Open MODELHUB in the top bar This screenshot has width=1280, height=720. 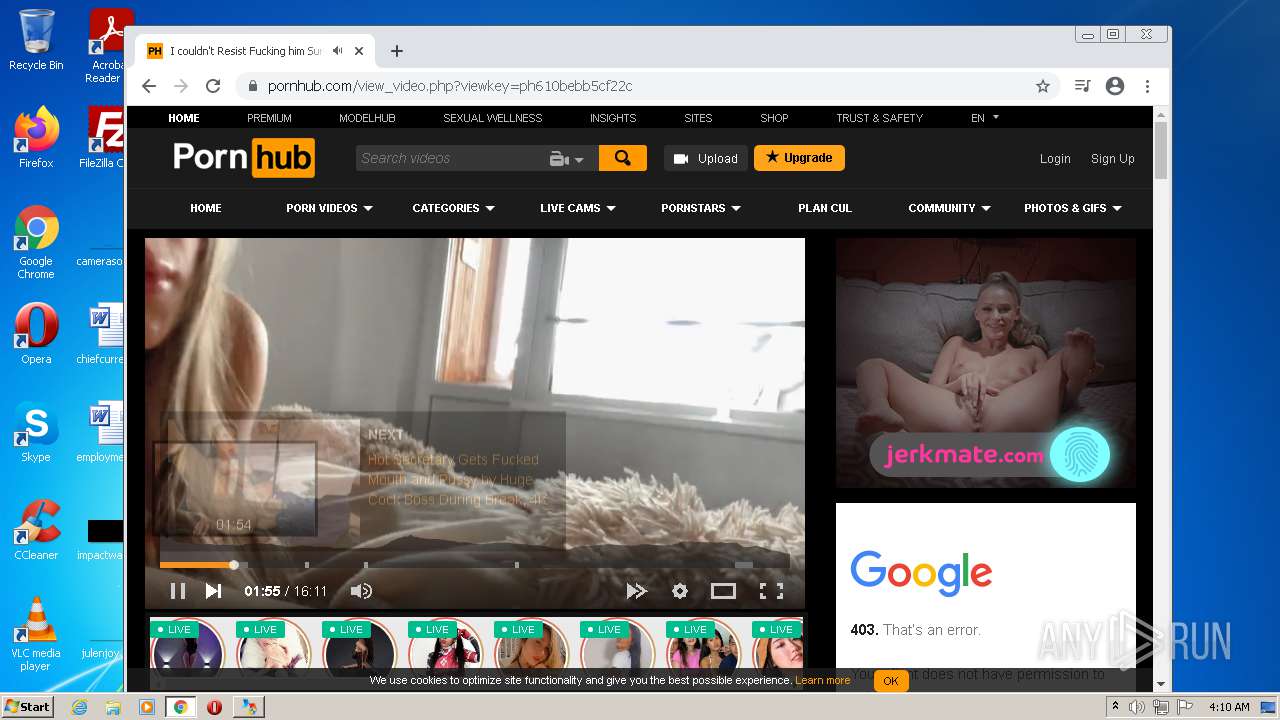tap(367, 118)
